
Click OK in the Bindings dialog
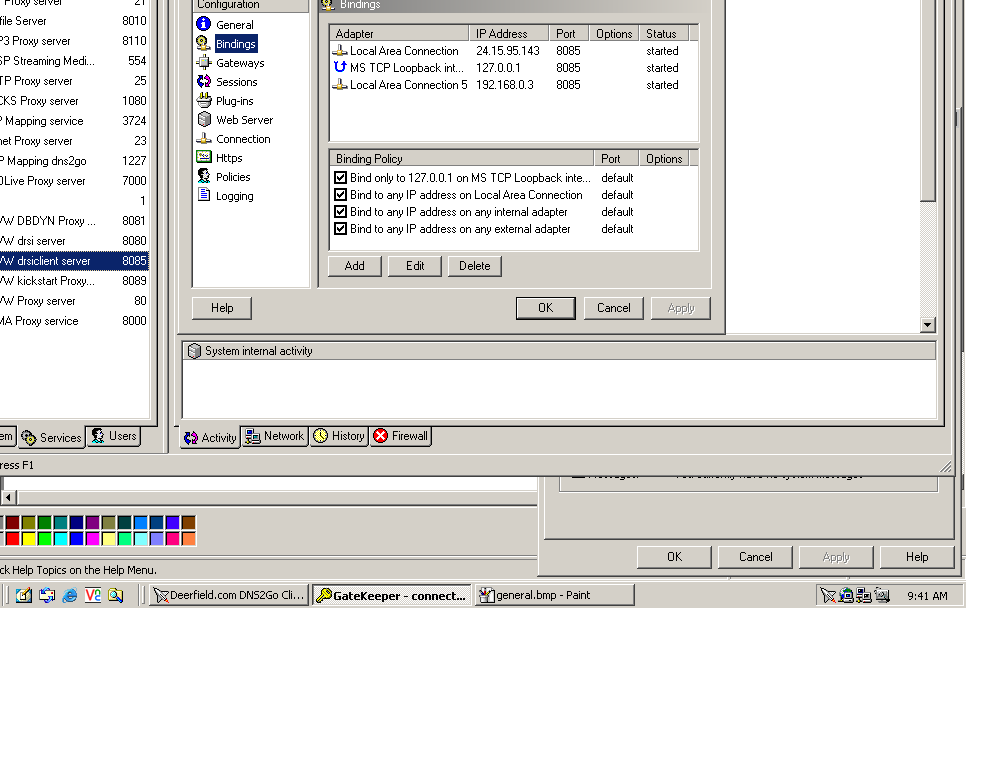(x=546, y=308)
